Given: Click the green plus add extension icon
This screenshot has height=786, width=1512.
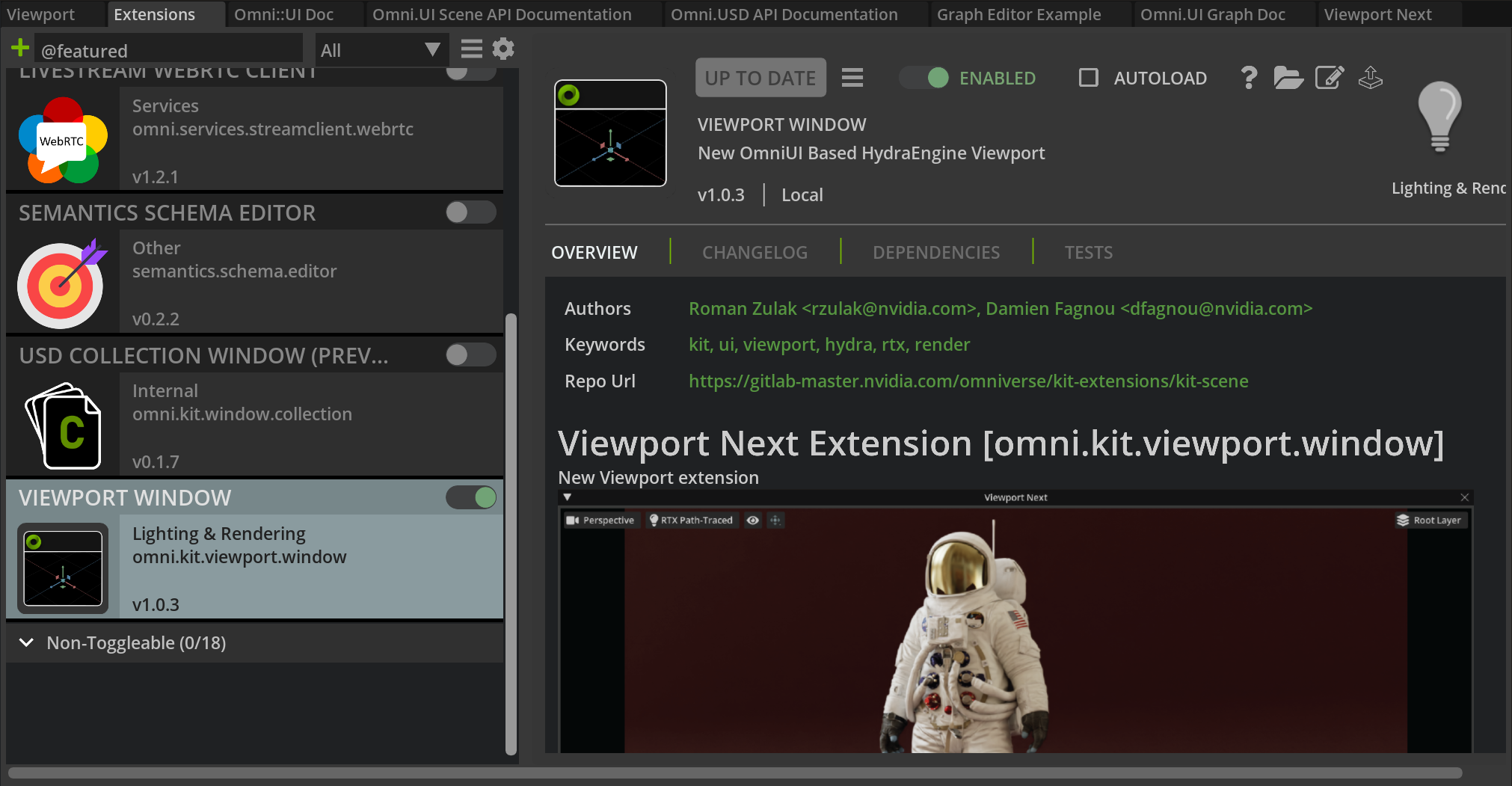Looking at the screenshot, I should pos(20,49).
